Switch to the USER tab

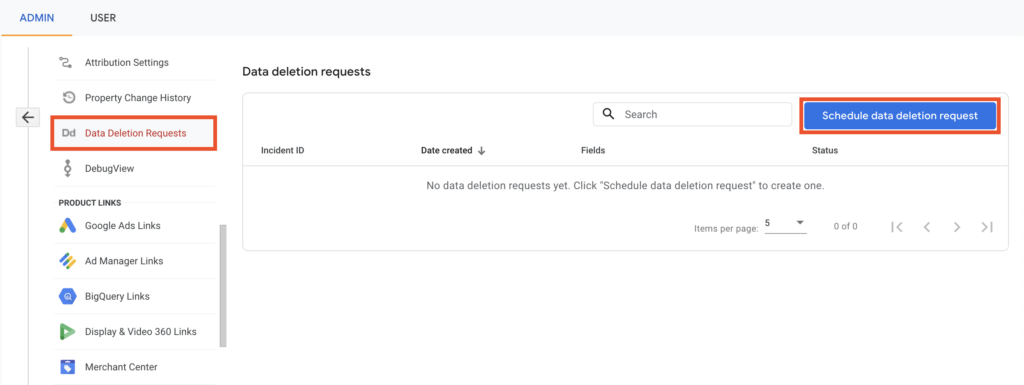tap(103, 18)
